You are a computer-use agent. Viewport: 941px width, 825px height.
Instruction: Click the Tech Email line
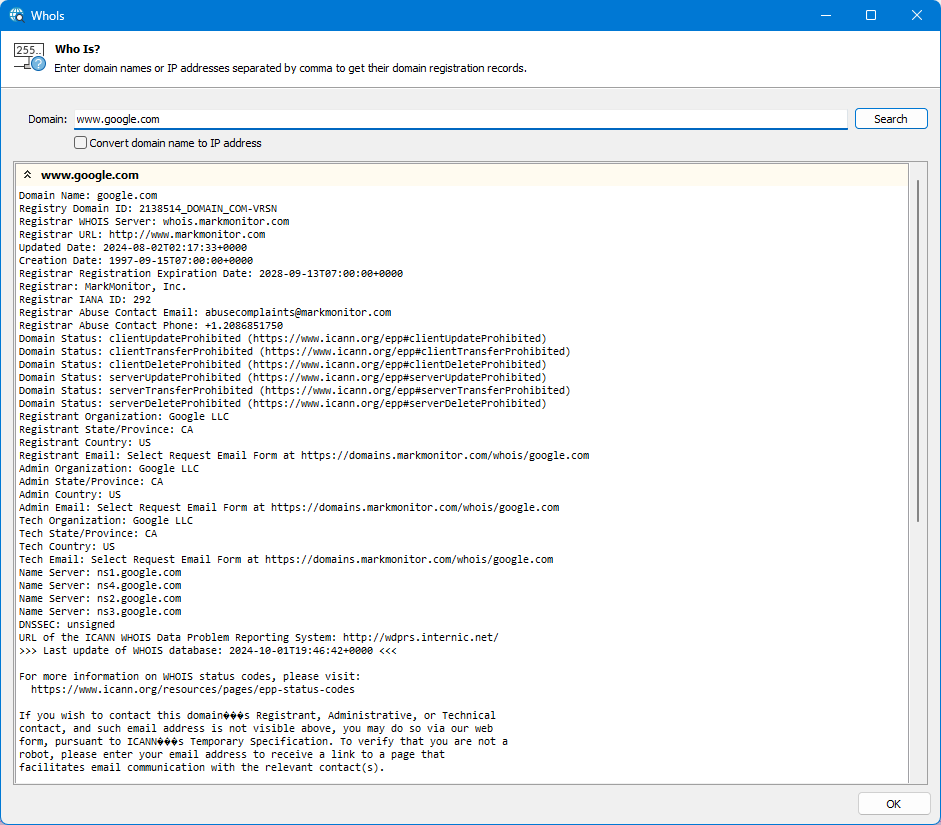(286, 560)
